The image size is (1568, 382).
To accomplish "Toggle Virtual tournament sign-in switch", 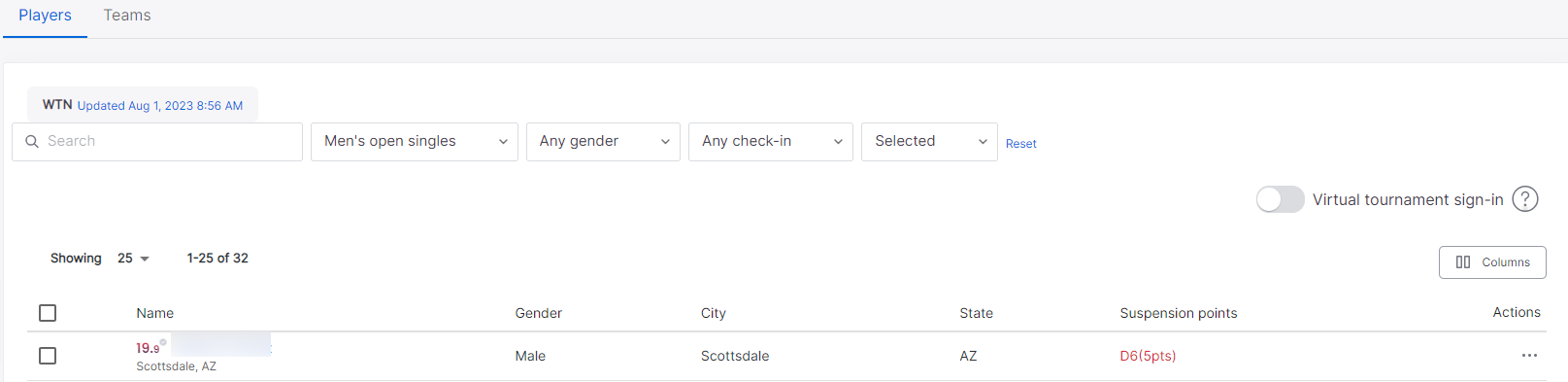I will click(1280, 199).
